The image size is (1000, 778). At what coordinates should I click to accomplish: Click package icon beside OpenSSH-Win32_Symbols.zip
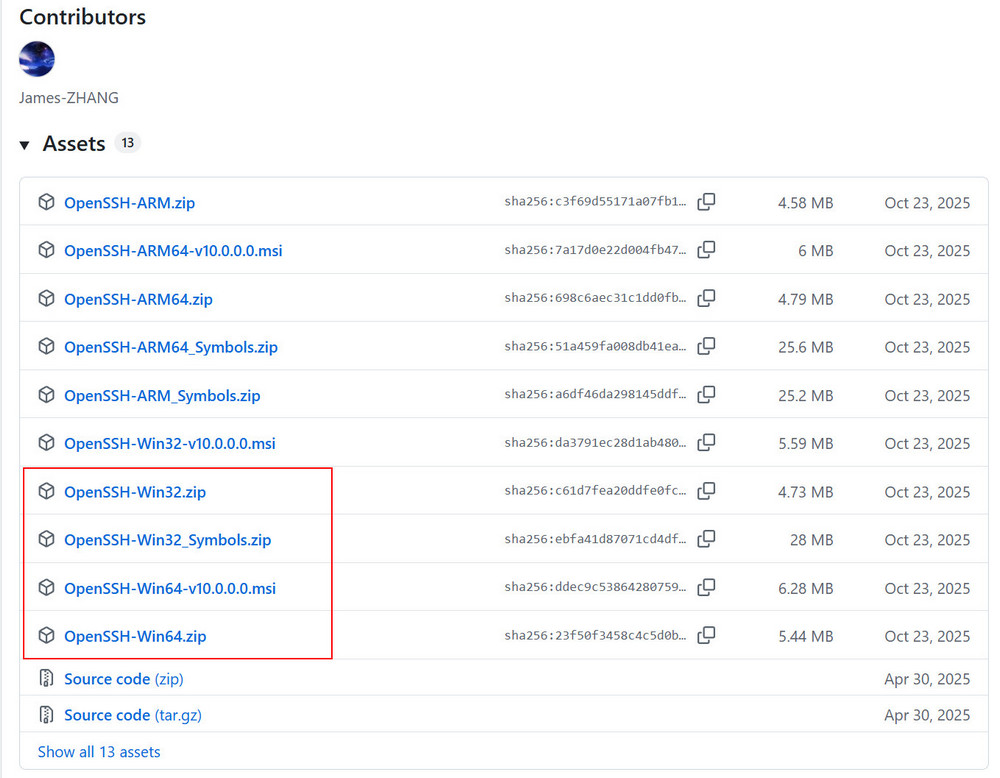point(46,539)
